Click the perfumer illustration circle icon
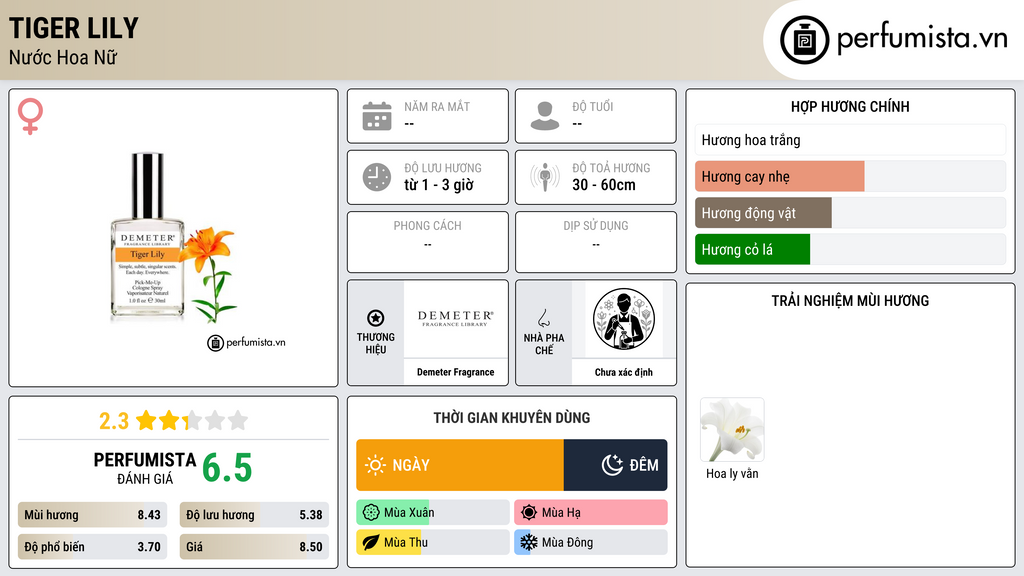 click(x=624, y=319)
